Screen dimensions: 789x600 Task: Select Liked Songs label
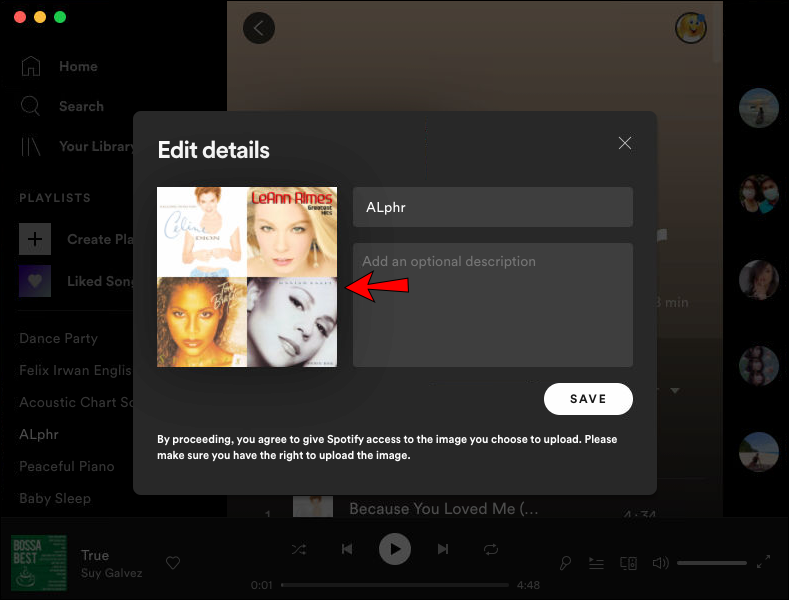100,281
